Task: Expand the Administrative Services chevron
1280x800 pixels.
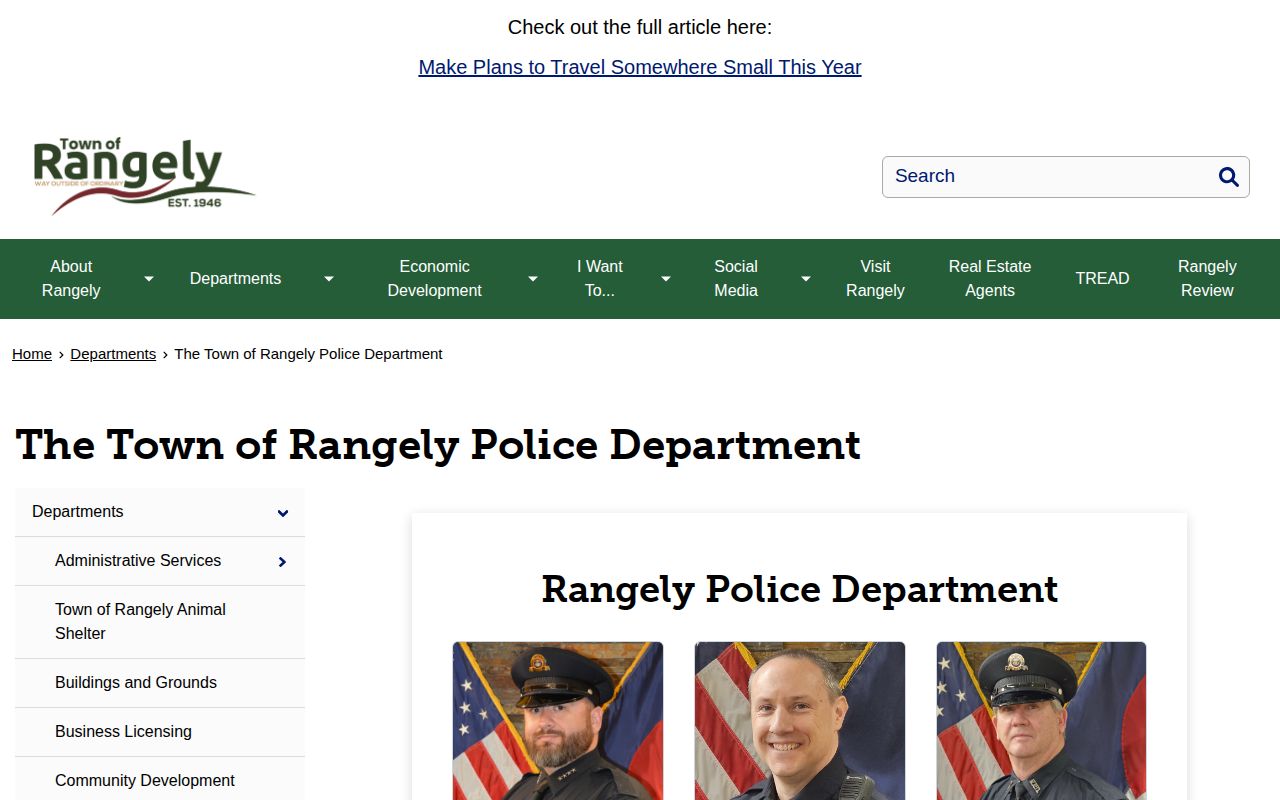Action: [x=283, y=562]
